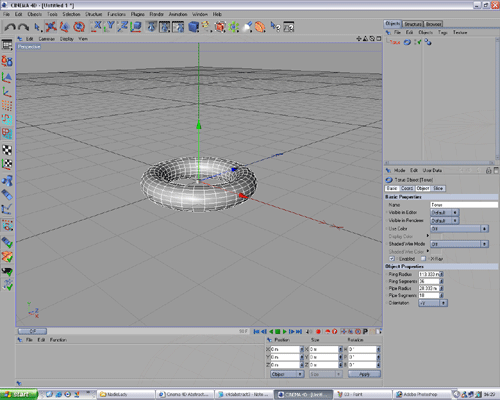Toggle the X axis lock icon

97,27
